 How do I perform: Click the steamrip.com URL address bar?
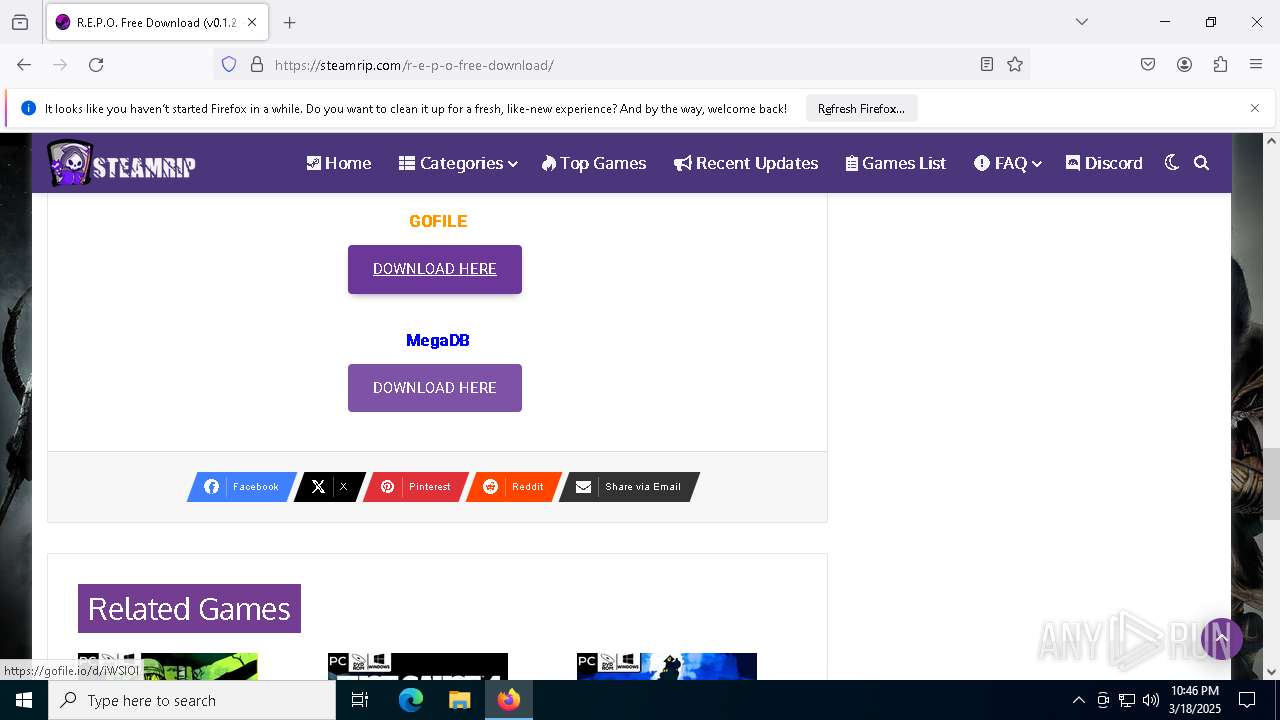[620, 65]
